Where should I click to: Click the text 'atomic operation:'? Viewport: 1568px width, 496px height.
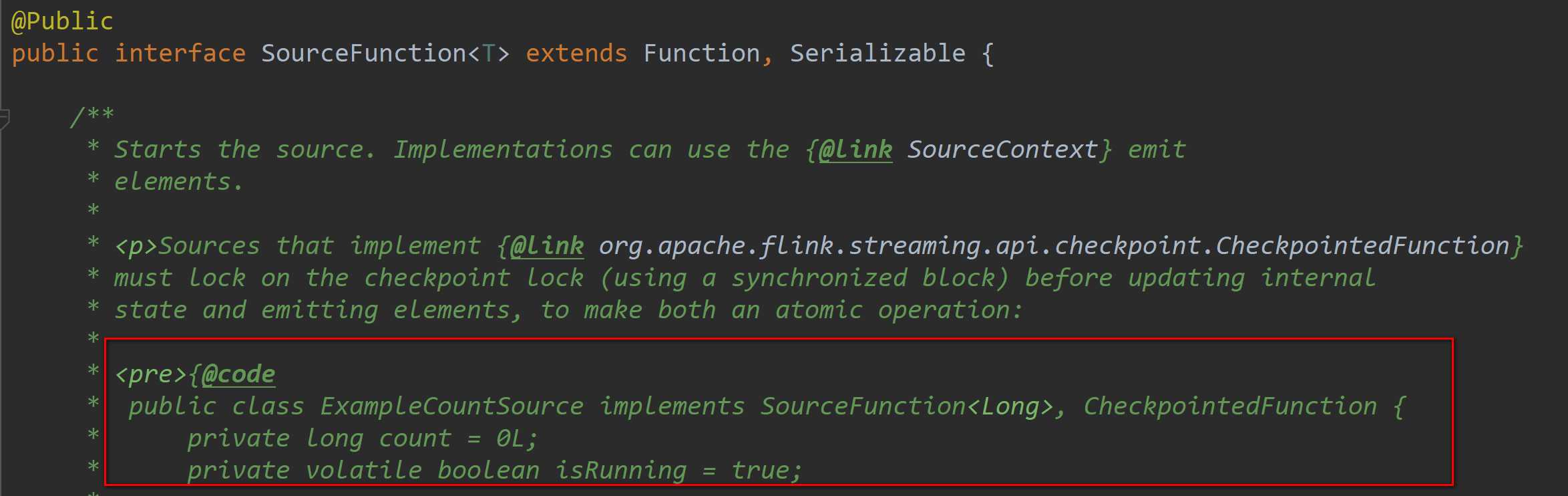click(899, 310)
